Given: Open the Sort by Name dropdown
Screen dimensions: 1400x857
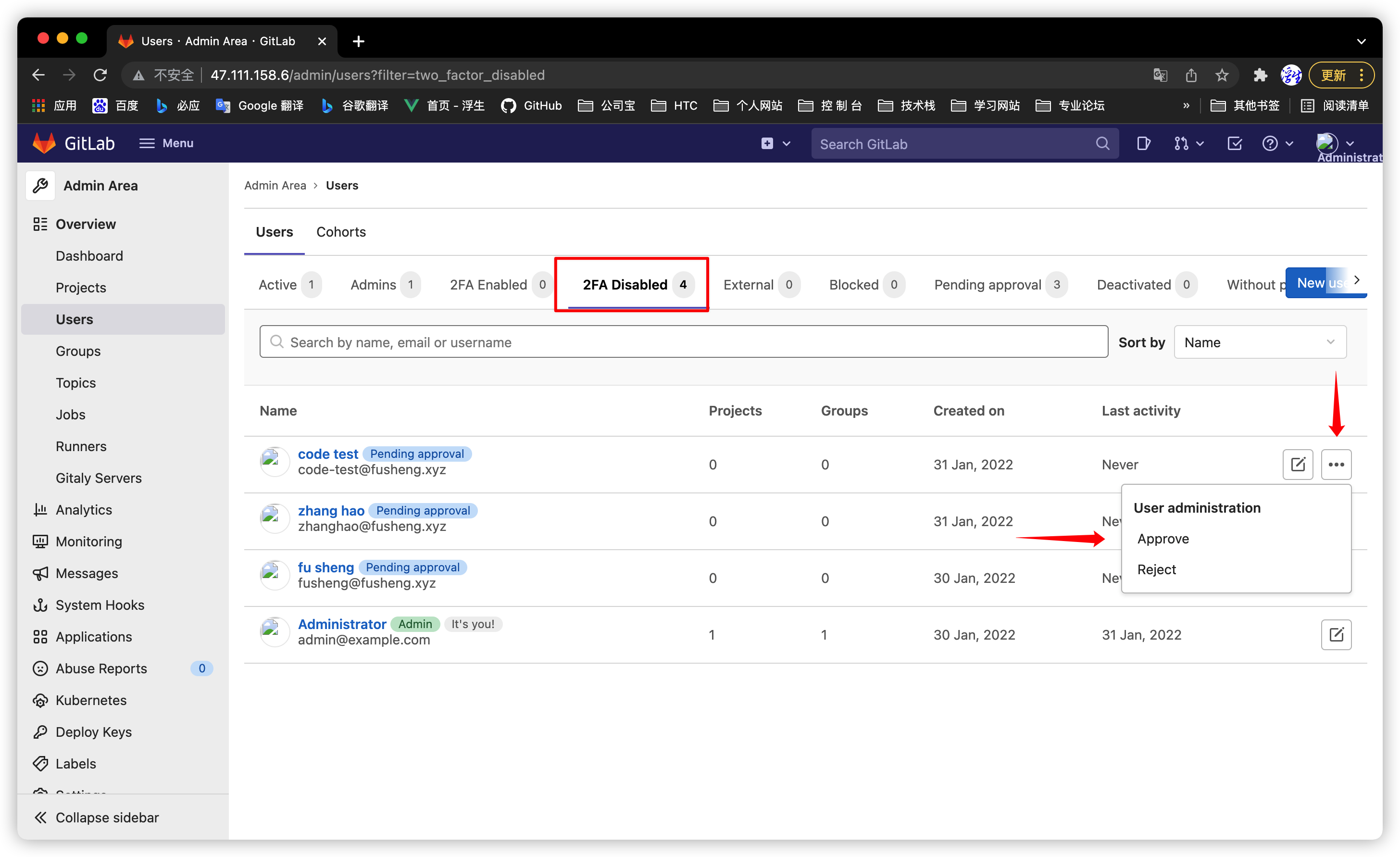Looking at the screenshot, I should coord(1260,342).
